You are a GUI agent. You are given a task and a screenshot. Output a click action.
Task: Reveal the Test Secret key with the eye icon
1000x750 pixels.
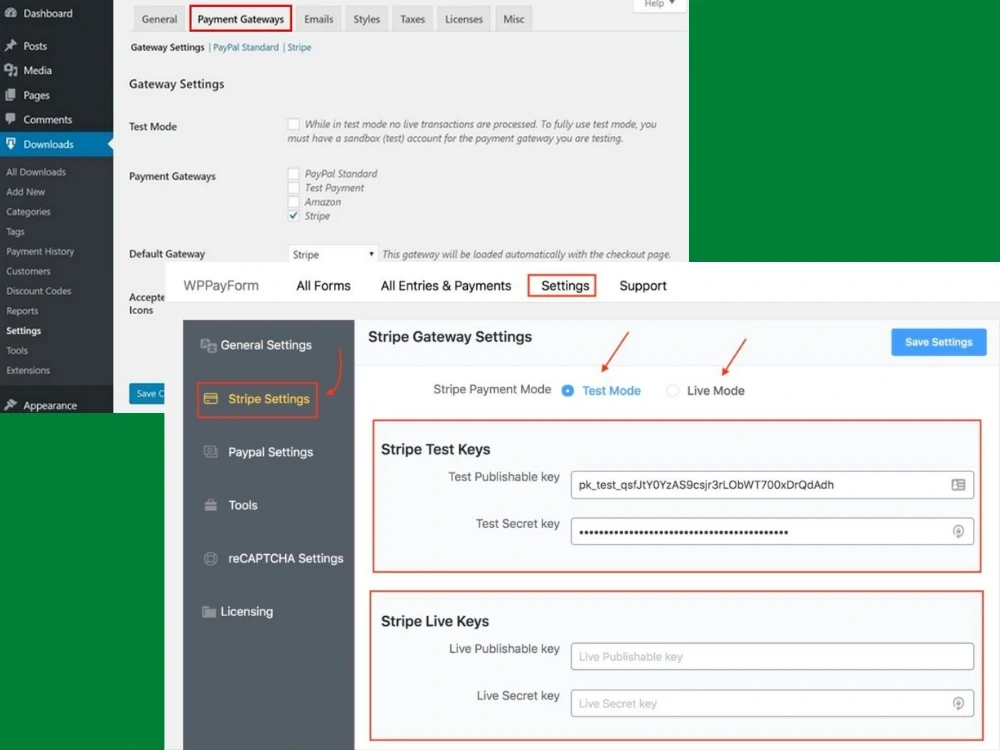957,531
